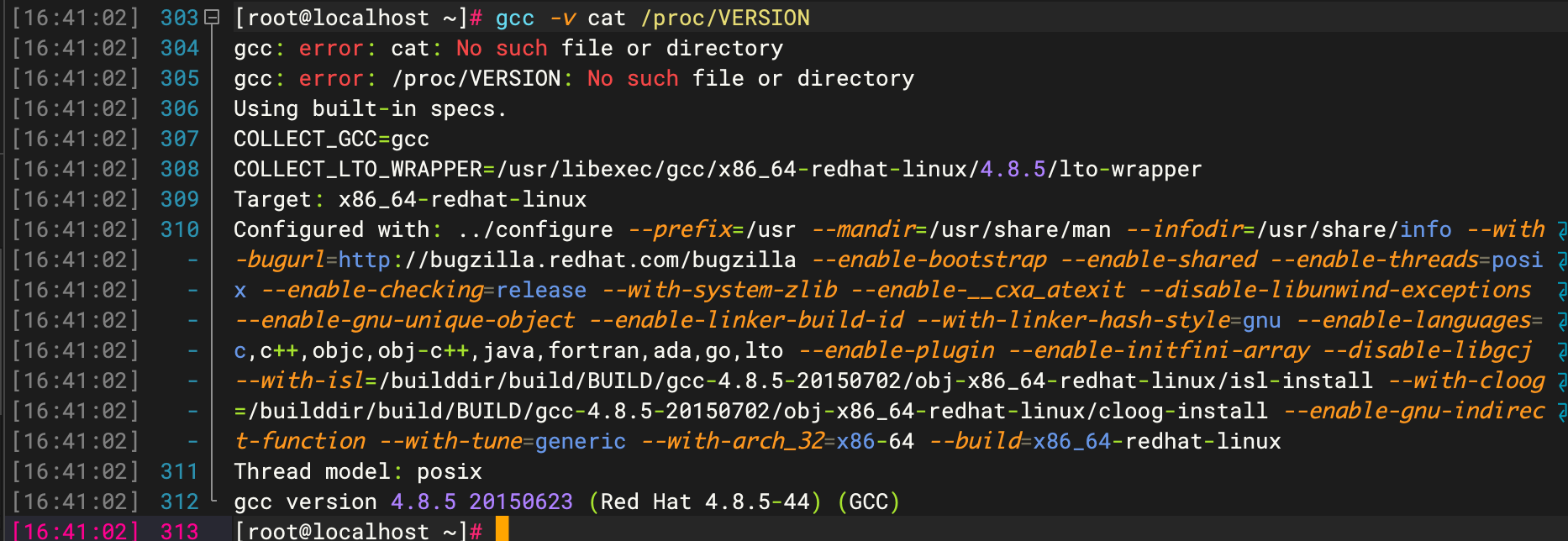The width and height of the screenshot is (1568, 541).
Task: Click the highlighted timestamp on line 313
Action: (76, 531)
